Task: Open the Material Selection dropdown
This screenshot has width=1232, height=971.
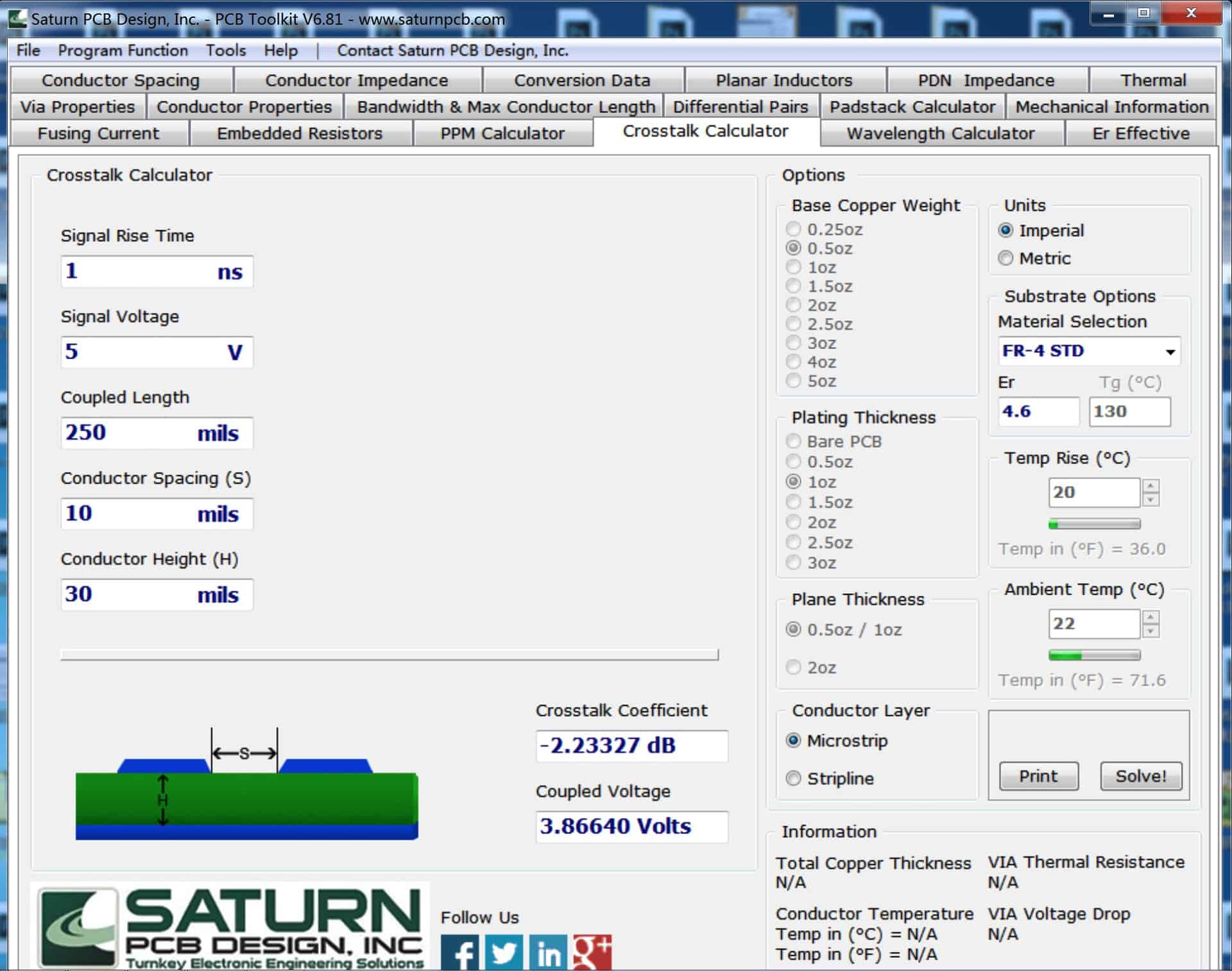Action: tap(1170, 351)
